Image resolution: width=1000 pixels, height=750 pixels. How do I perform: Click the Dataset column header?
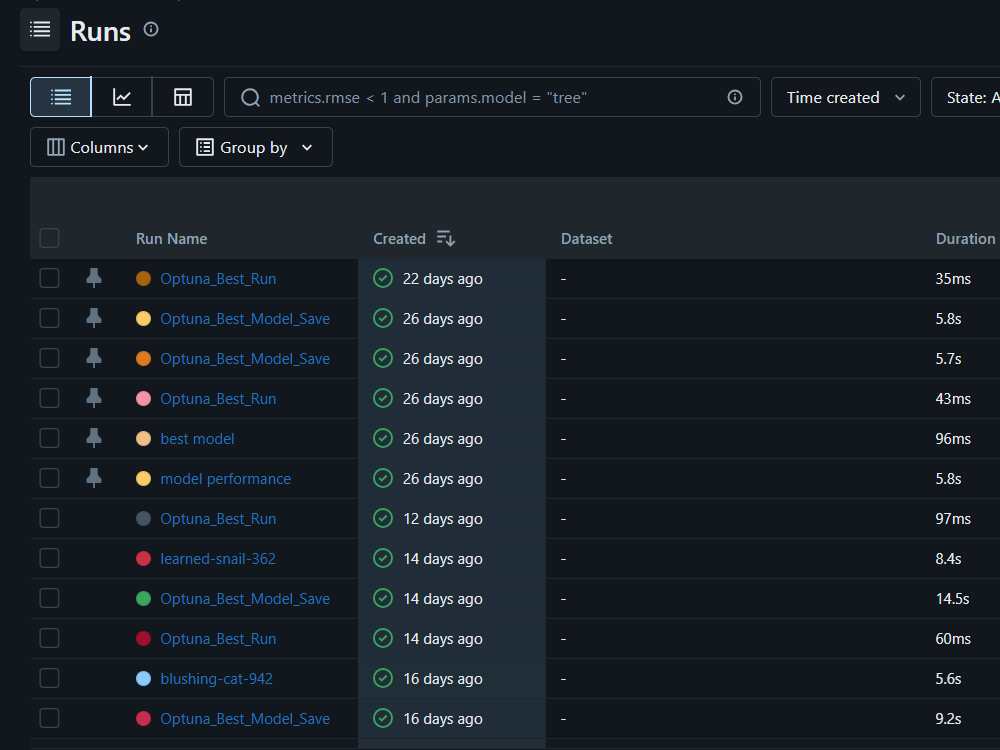point(586,239)
